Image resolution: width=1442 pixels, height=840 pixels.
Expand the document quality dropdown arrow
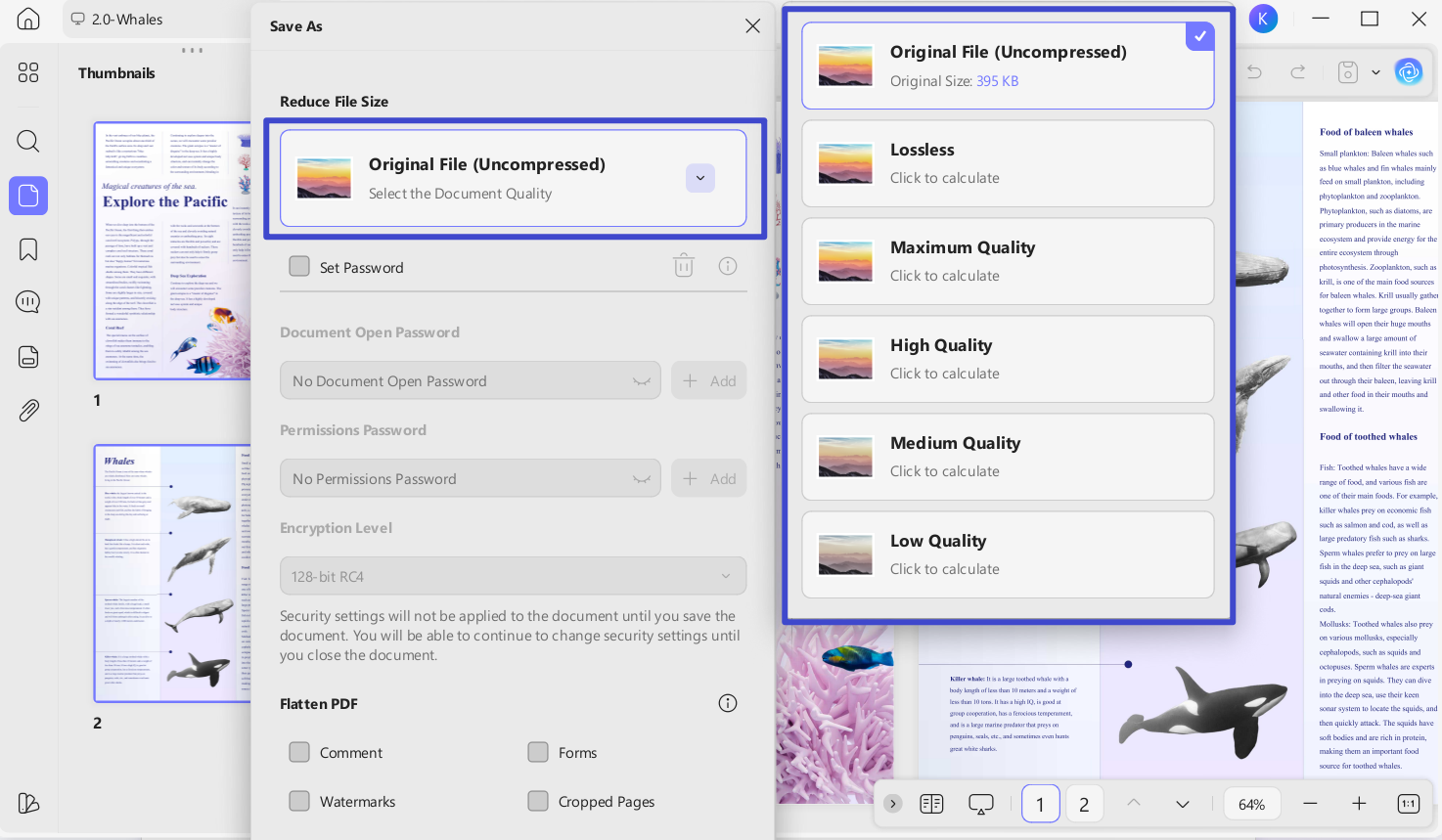700,178
